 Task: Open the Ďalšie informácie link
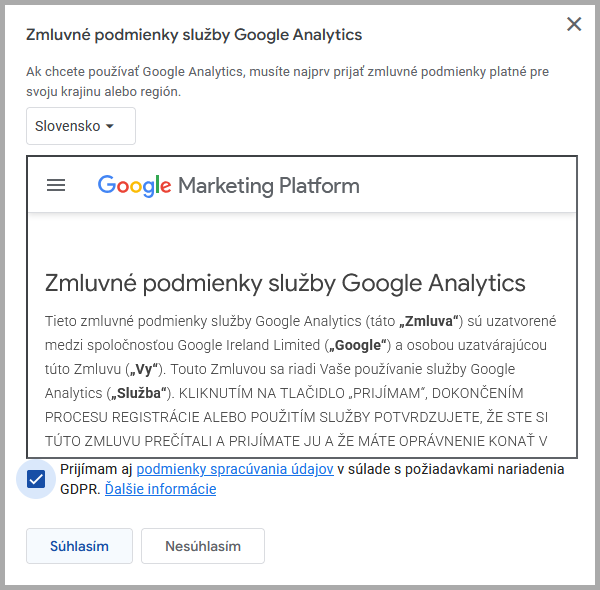click(160, 489)
